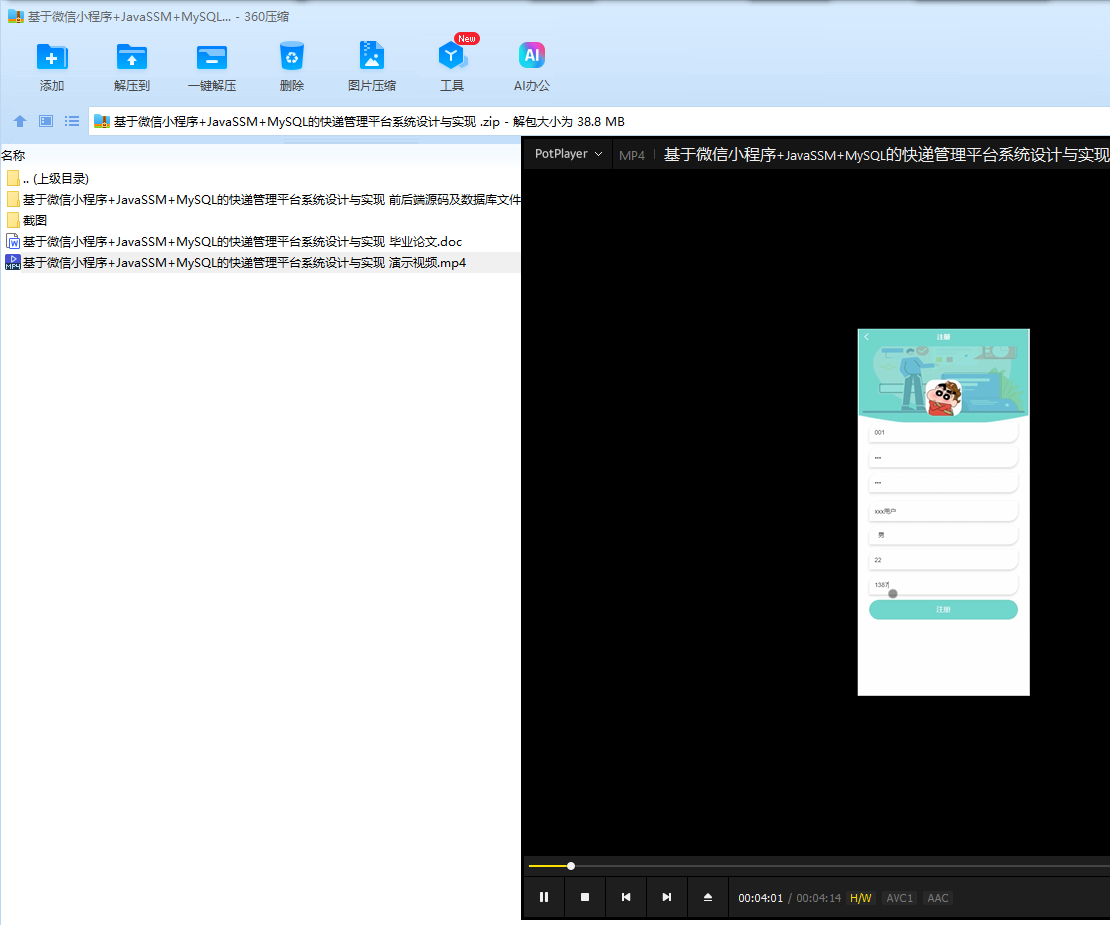This screenshot has width=1110, height=925.
Task: Click the video frame showing registration form
Action: pyautogui.click(x=943, y=512)
